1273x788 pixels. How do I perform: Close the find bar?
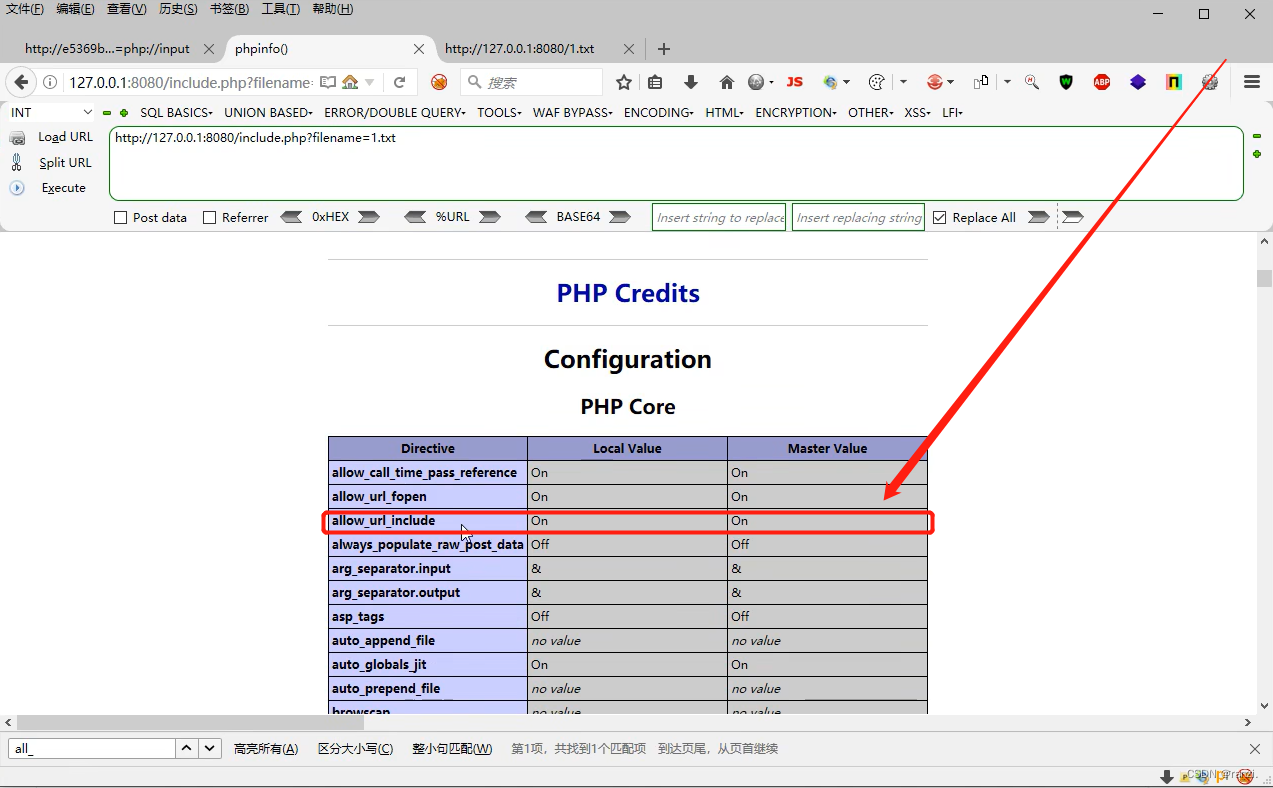click(1255, 748)
